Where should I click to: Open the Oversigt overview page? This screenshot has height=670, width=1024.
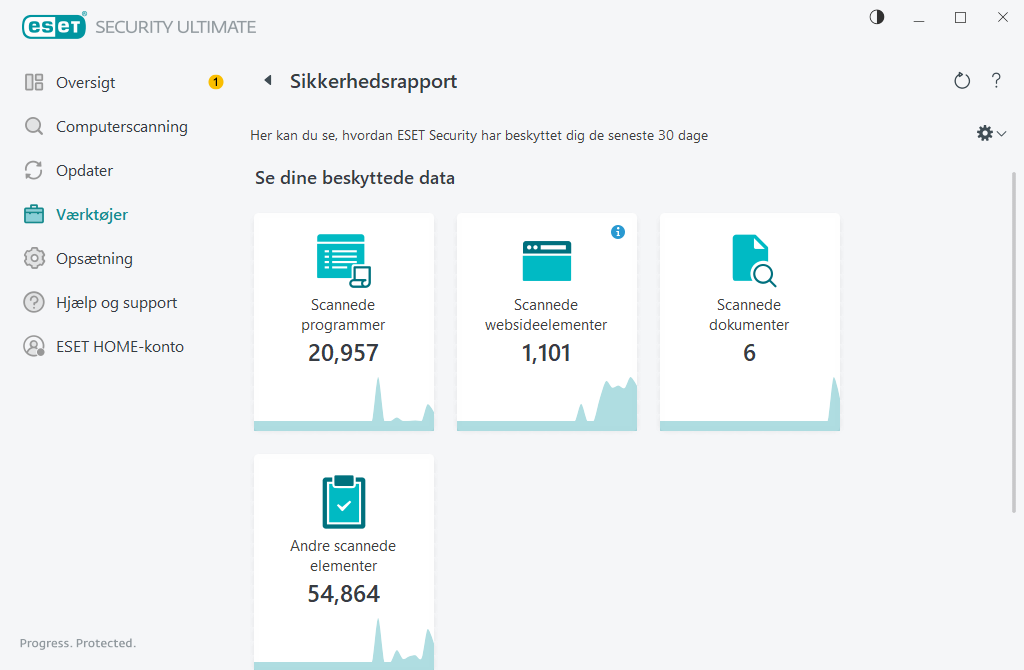[86, 82]
